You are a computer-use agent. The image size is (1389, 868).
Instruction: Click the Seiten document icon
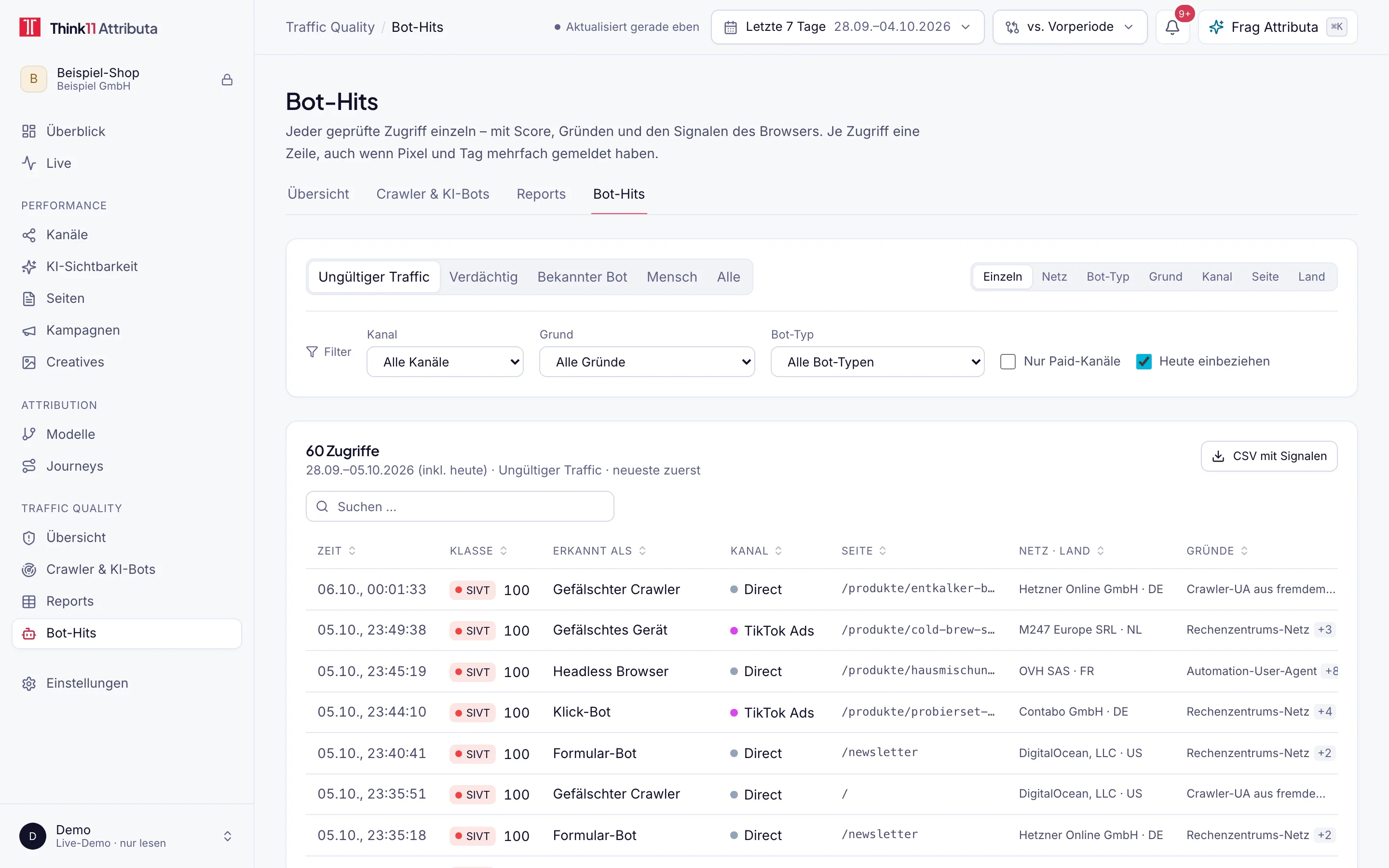[x=29, y=298]
